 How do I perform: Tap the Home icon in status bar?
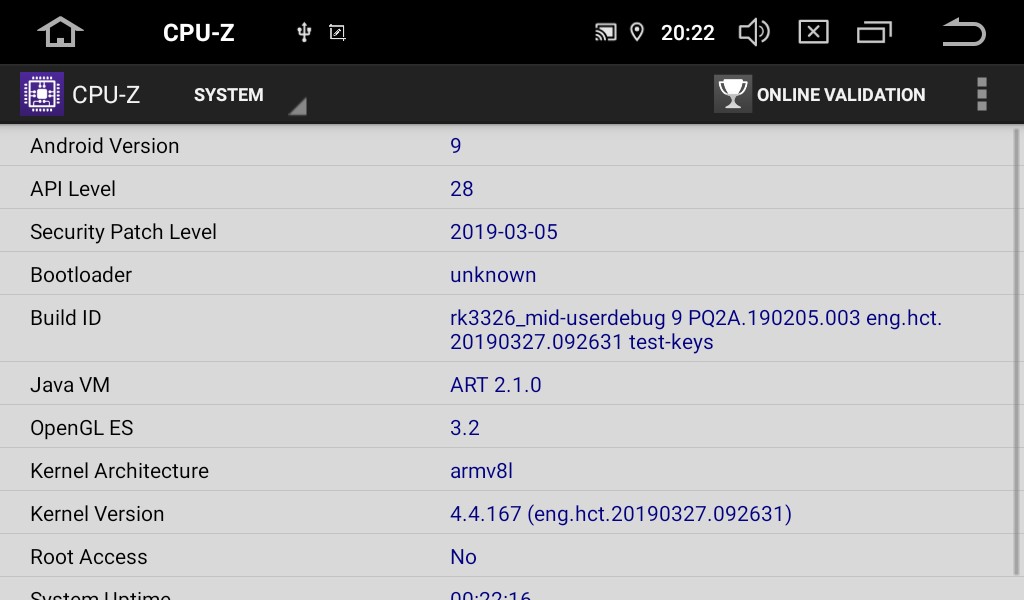(60, 32)
